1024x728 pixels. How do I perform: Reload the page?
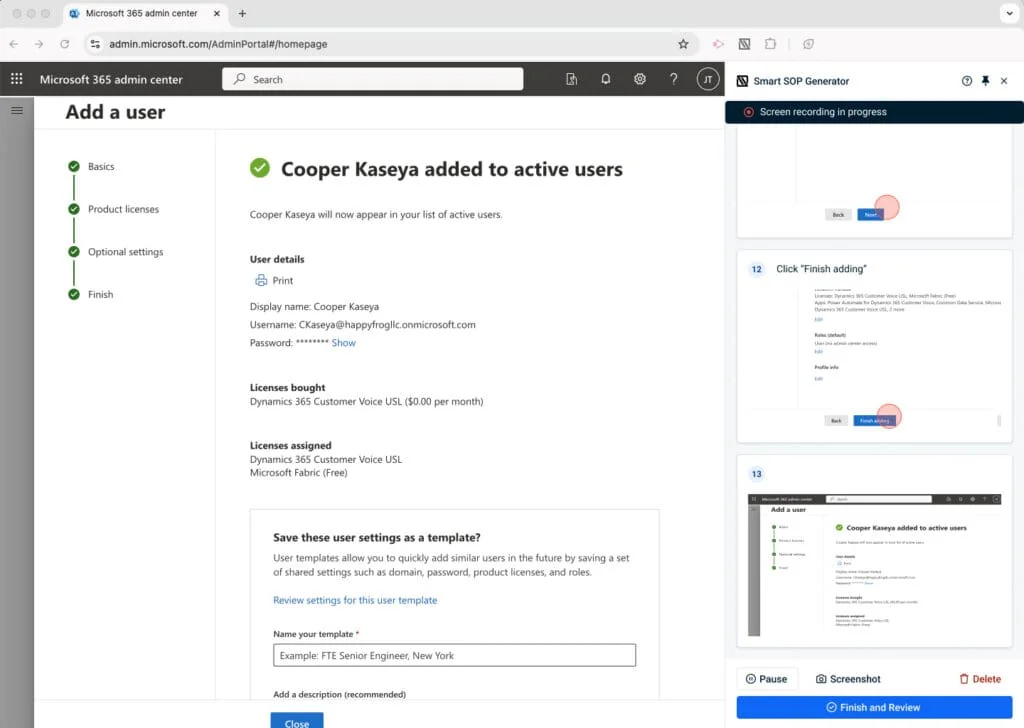(x=65, y=44)
